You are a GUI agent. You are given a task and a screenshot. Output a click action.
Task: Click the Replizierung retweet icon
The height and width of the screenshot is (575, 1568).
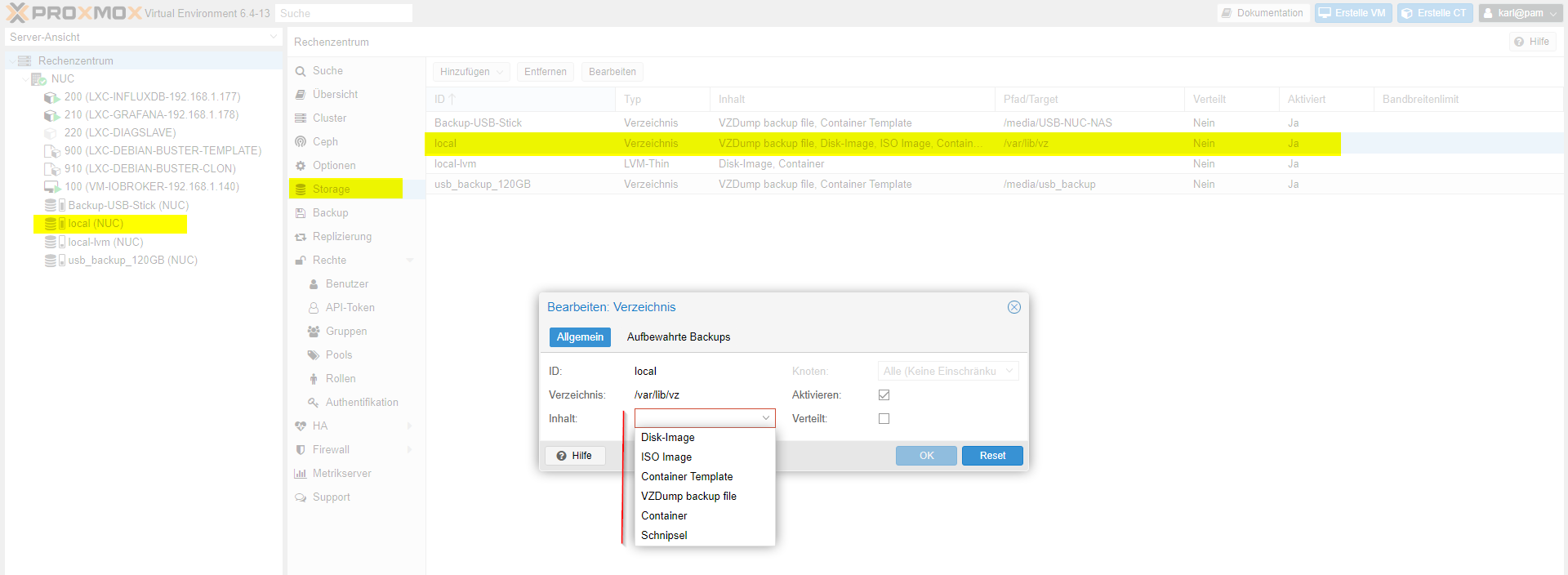click(x=301, y=237)
